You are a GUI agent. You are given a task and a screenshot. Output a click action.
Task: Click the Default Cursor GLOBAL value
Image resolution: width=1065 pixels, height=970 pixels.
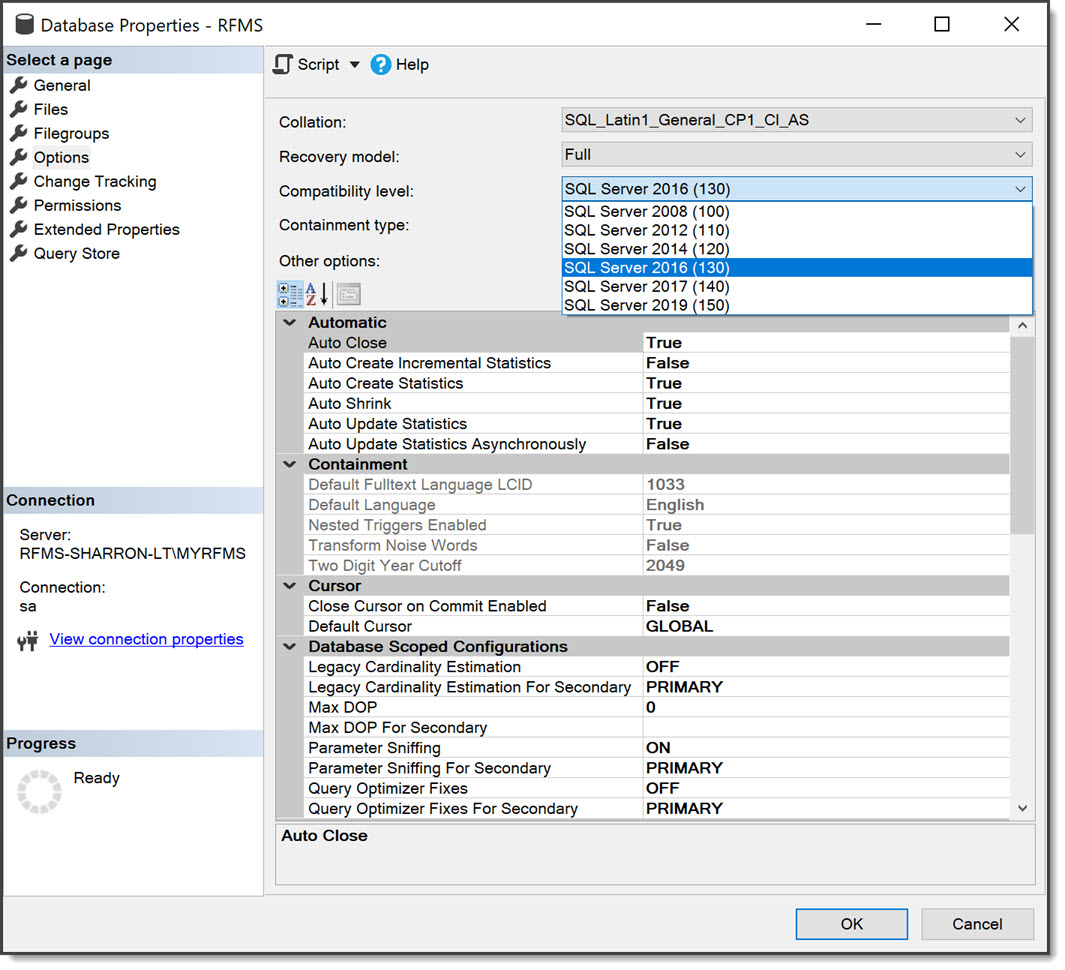point(679,627)
